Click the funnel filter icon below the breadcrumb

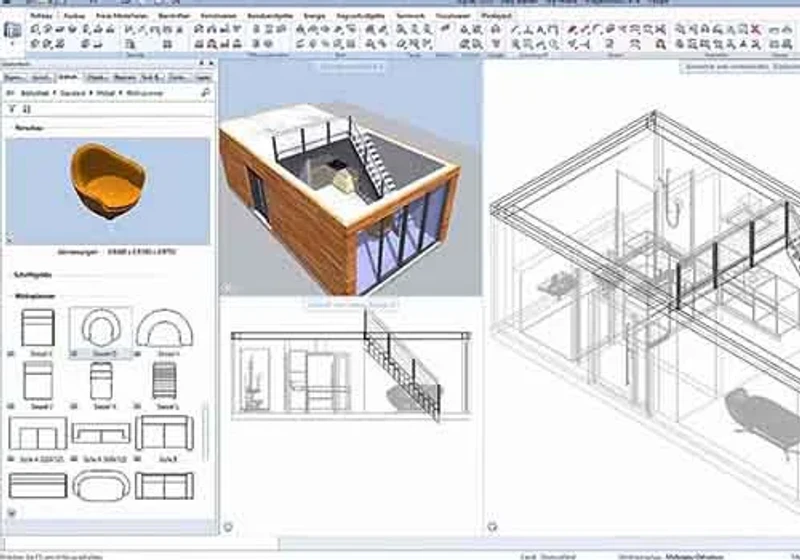(x=12, y=109)
